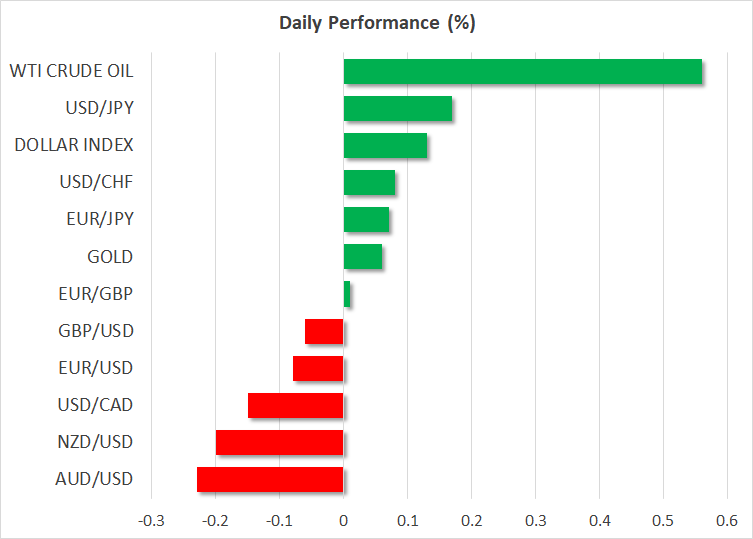Click the AUD/USD axis label
The image size is (753, 539).
(x=95, y=479)
